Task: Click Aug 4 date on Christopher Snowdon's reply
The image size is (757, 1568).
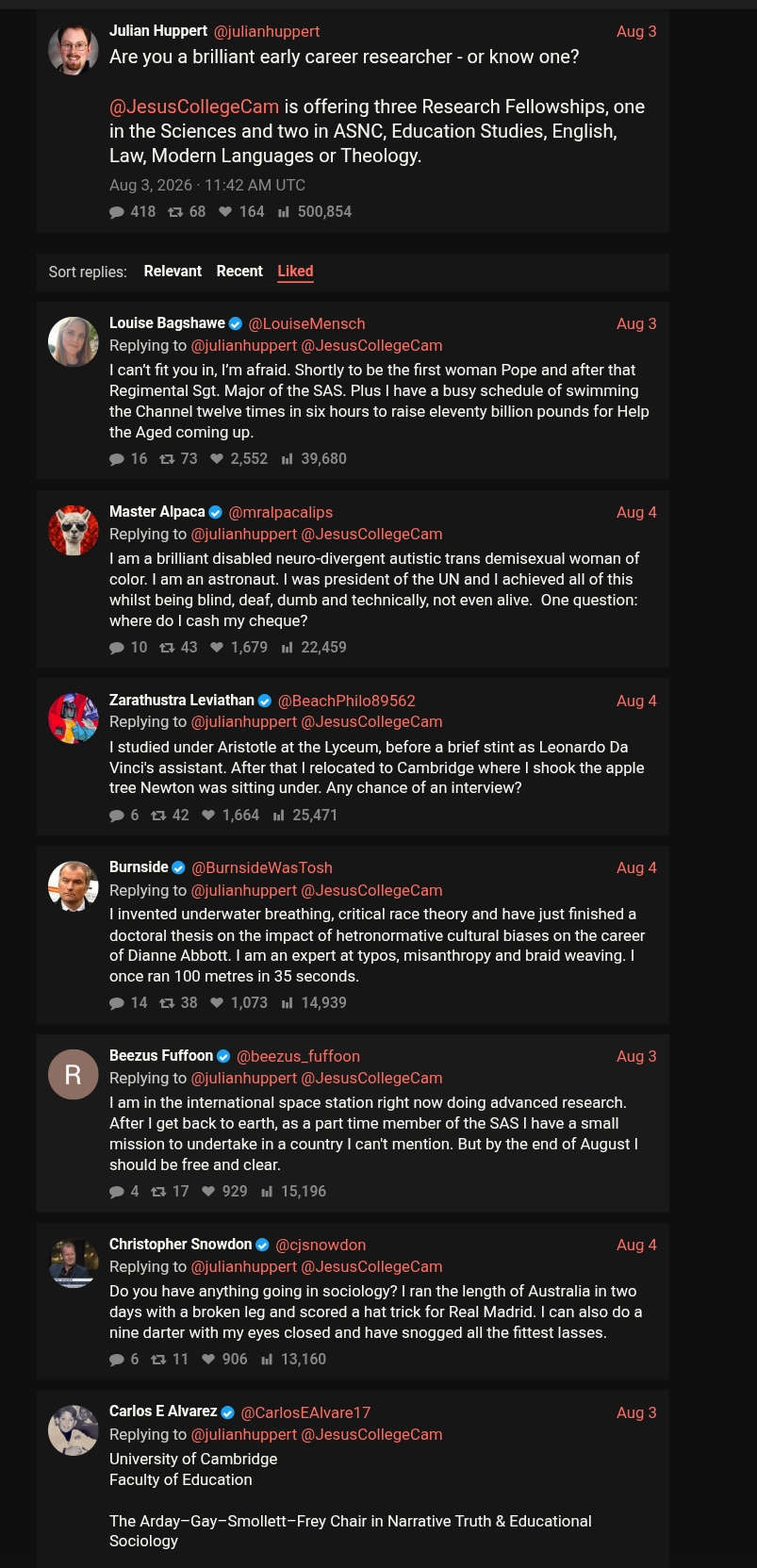Action: [636, 1246]
